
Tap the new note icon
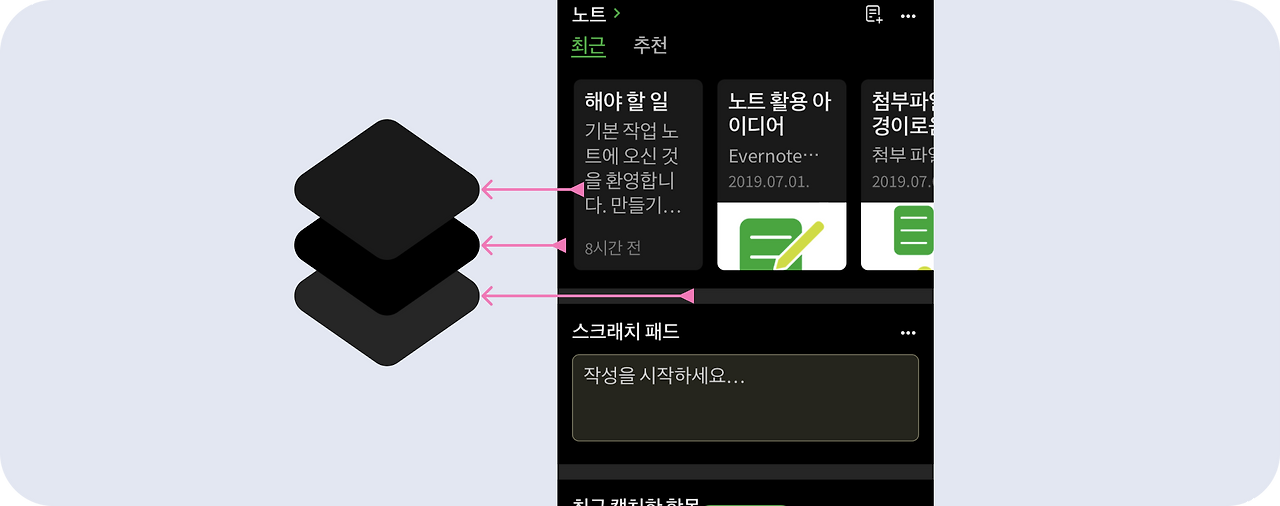tap(874, 14)
